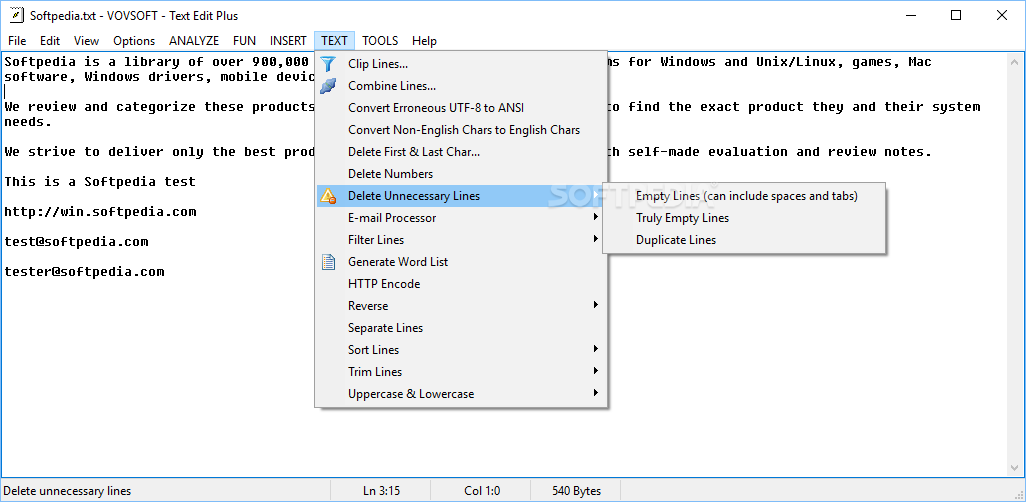Close the open TEXT menu
Image resolution: width=1026 pixels, height=502 pixels.
334,41
